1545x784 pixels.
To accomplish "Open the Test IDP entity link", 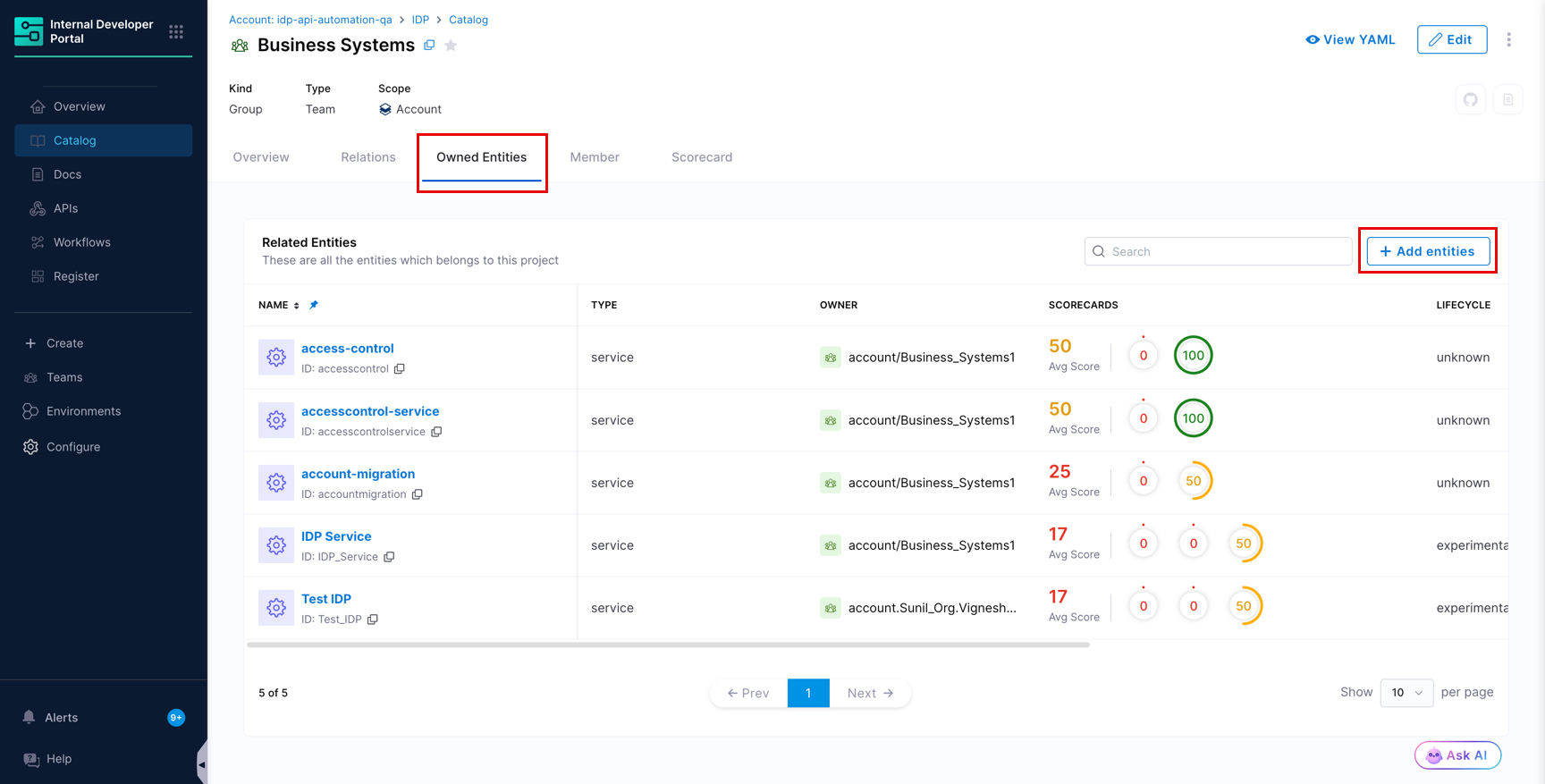I will pos(326,599).
